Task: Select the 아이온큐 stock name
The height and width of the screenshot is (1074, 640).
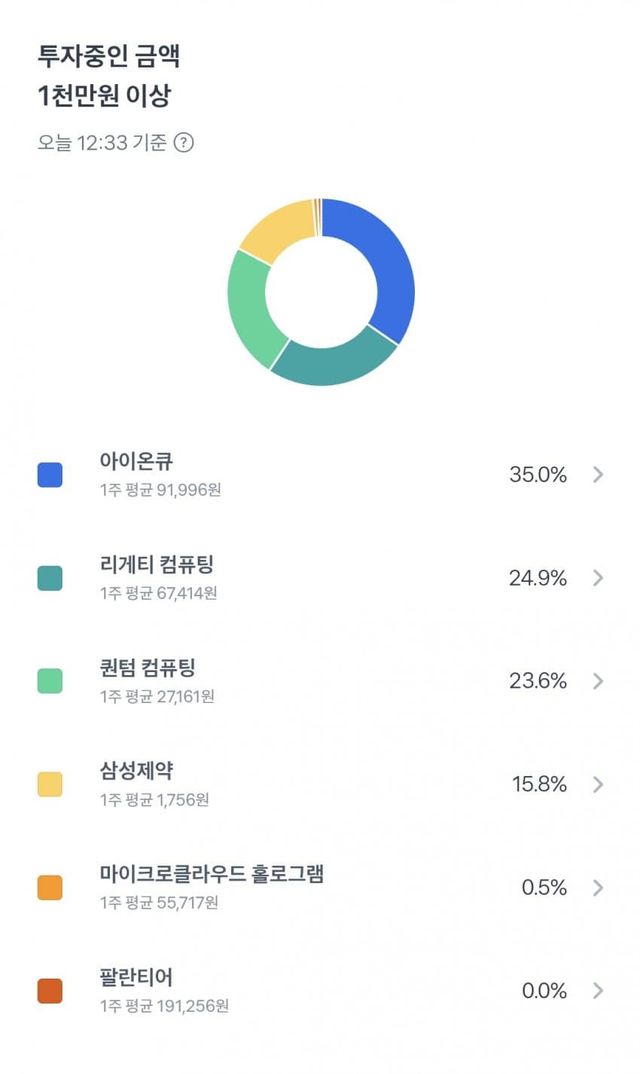Action: click(x=137, y=462)
